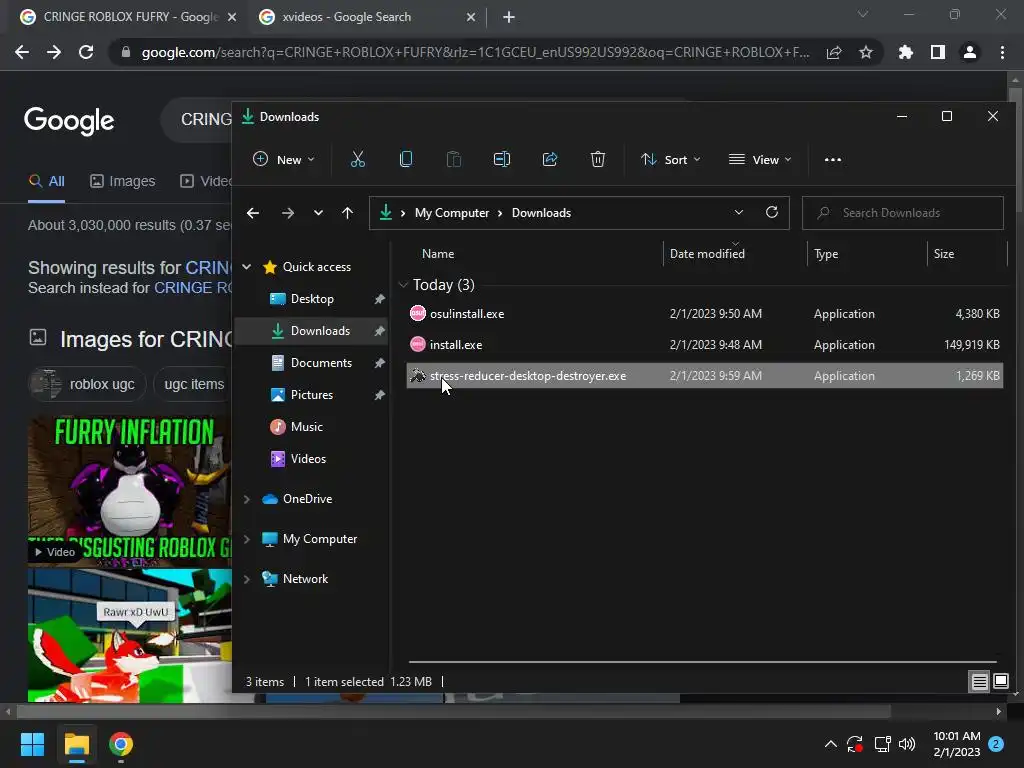Screen dimensions: 1024x768
Task: Open the notification center badge
Action: [x=996, y=743]
